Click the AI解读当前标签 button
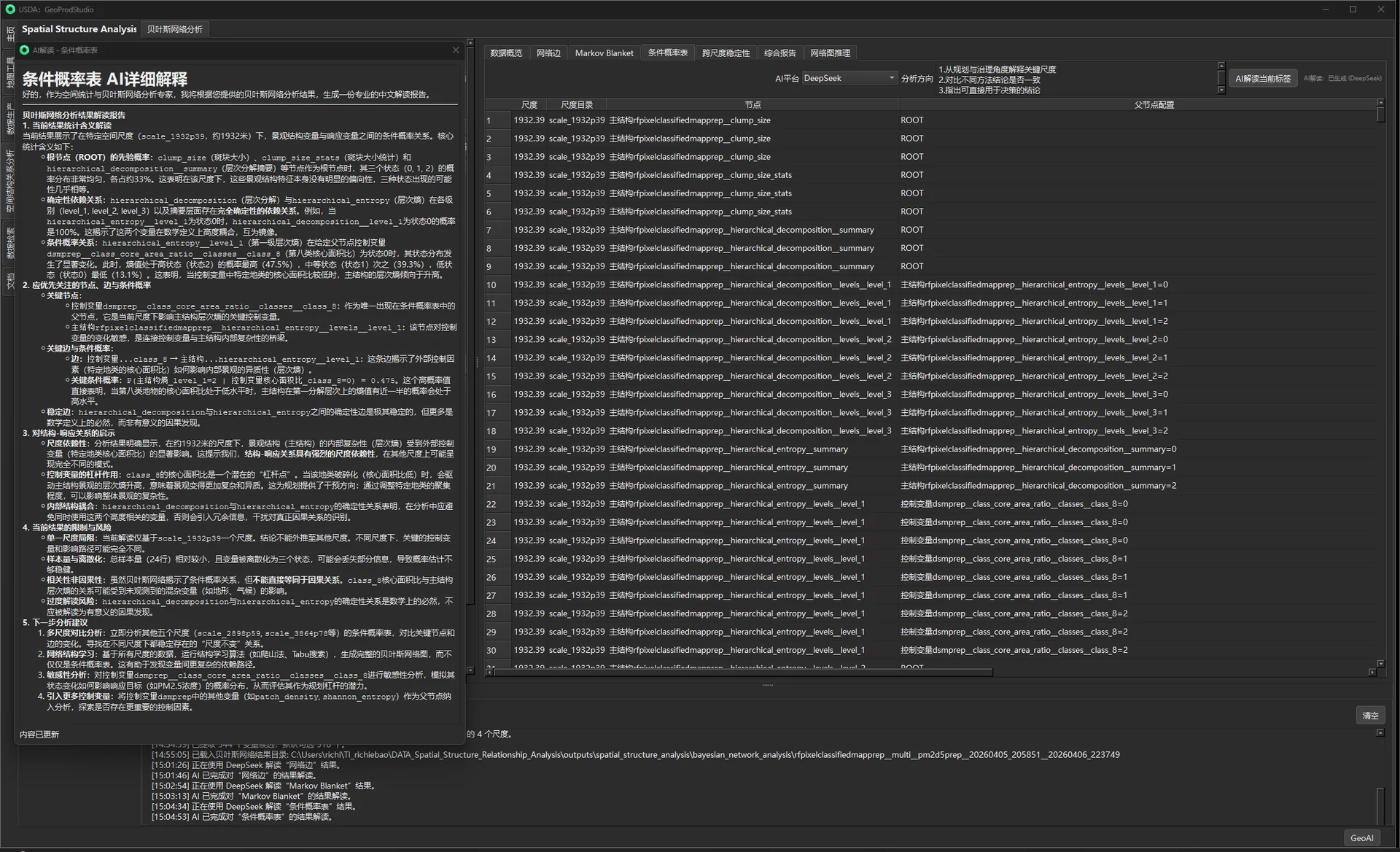The image size is (1400, 852). tap(1263, 79)
